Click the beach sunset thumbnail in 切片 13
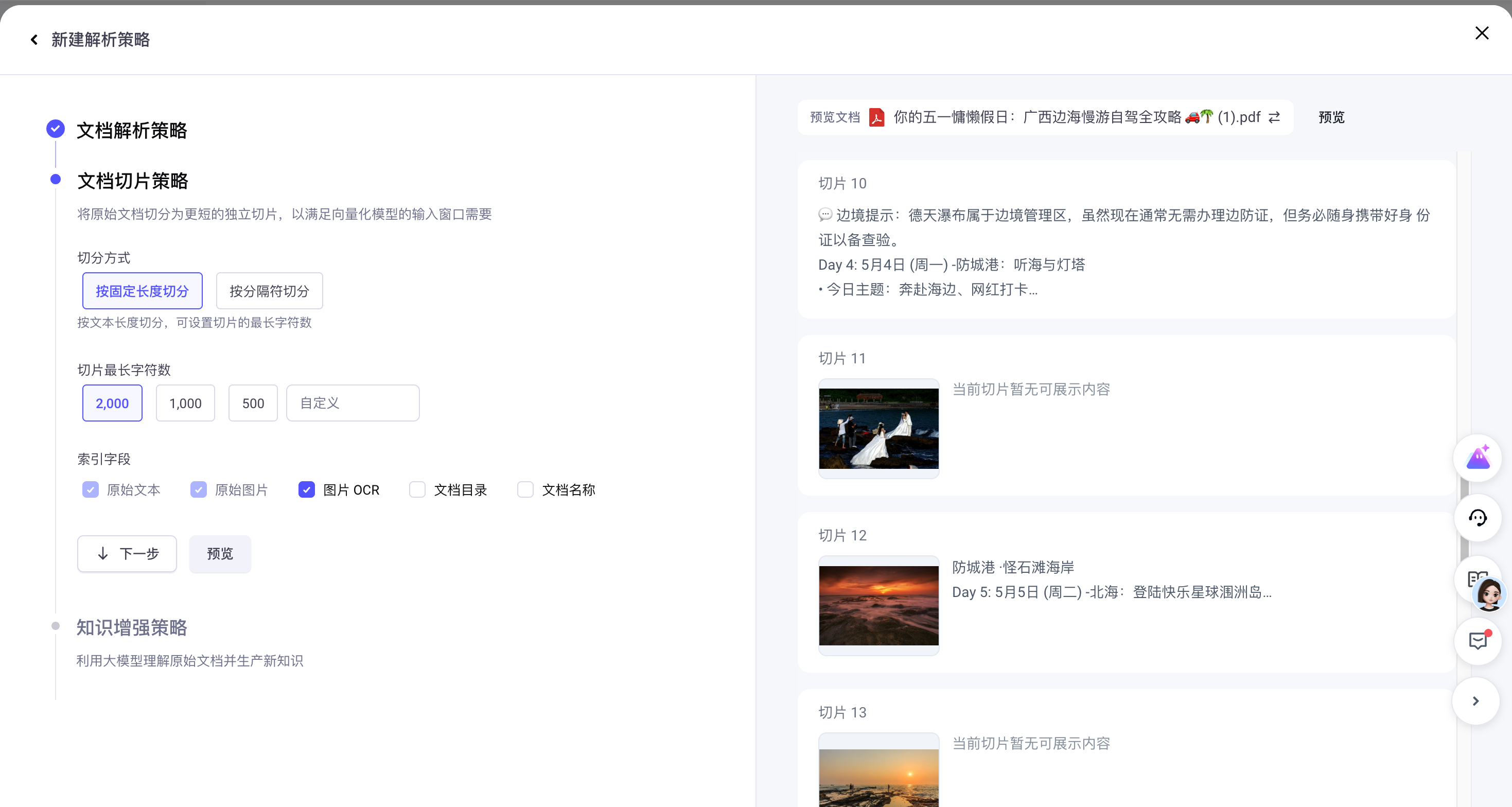This screenshot has width=1512, height=807. 878,770
